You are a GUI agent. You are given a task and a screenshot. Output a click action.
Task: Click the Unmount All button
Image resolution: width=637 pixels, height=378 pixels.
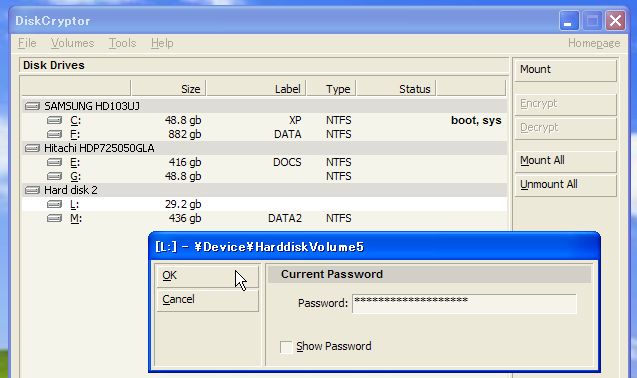click(x=566, y=185)
